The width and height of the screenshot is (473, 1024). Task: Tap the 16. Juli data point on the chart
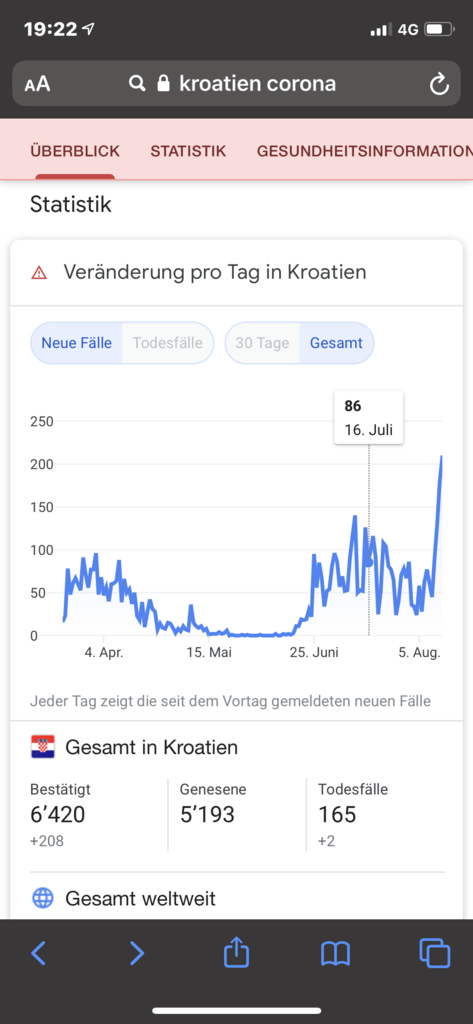click(x=368, y=562)
